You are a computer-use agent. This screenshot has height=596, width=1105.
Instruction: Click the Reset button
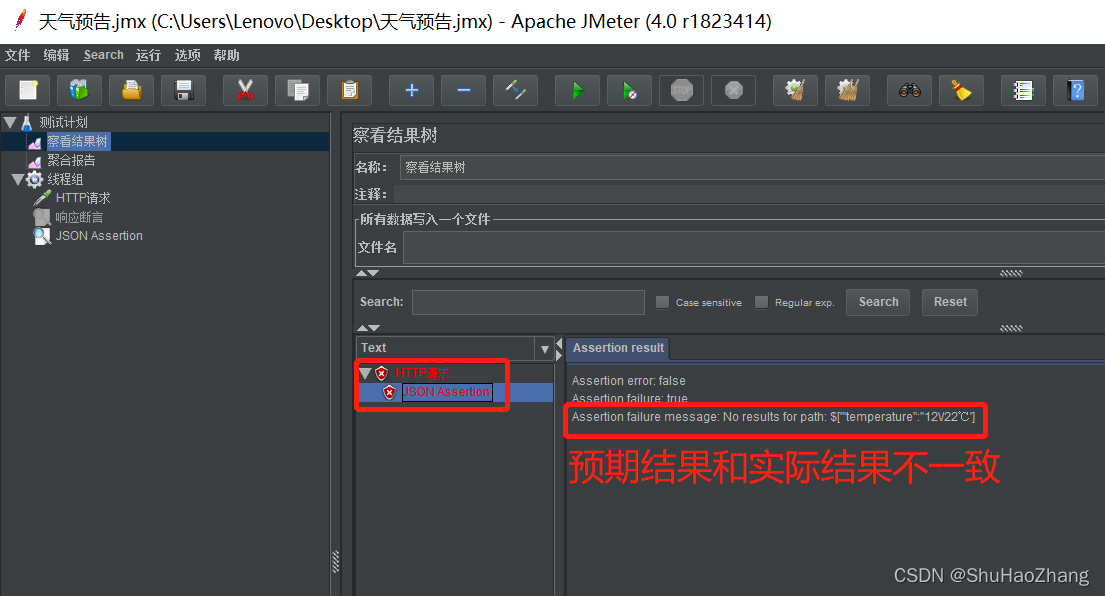point(950,302)
